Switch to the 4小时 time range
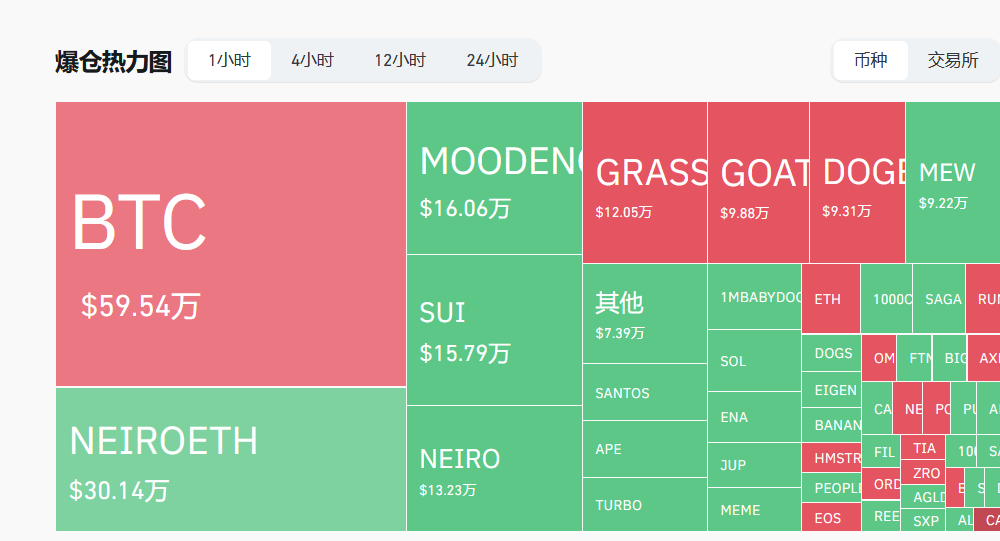Viewport: 1000px width, 541px height. (312, 61)
